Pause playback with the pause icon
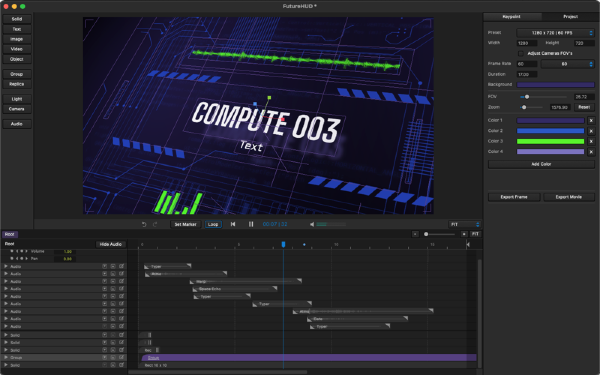This screenshot has width=600, height=375. point(251,224)
